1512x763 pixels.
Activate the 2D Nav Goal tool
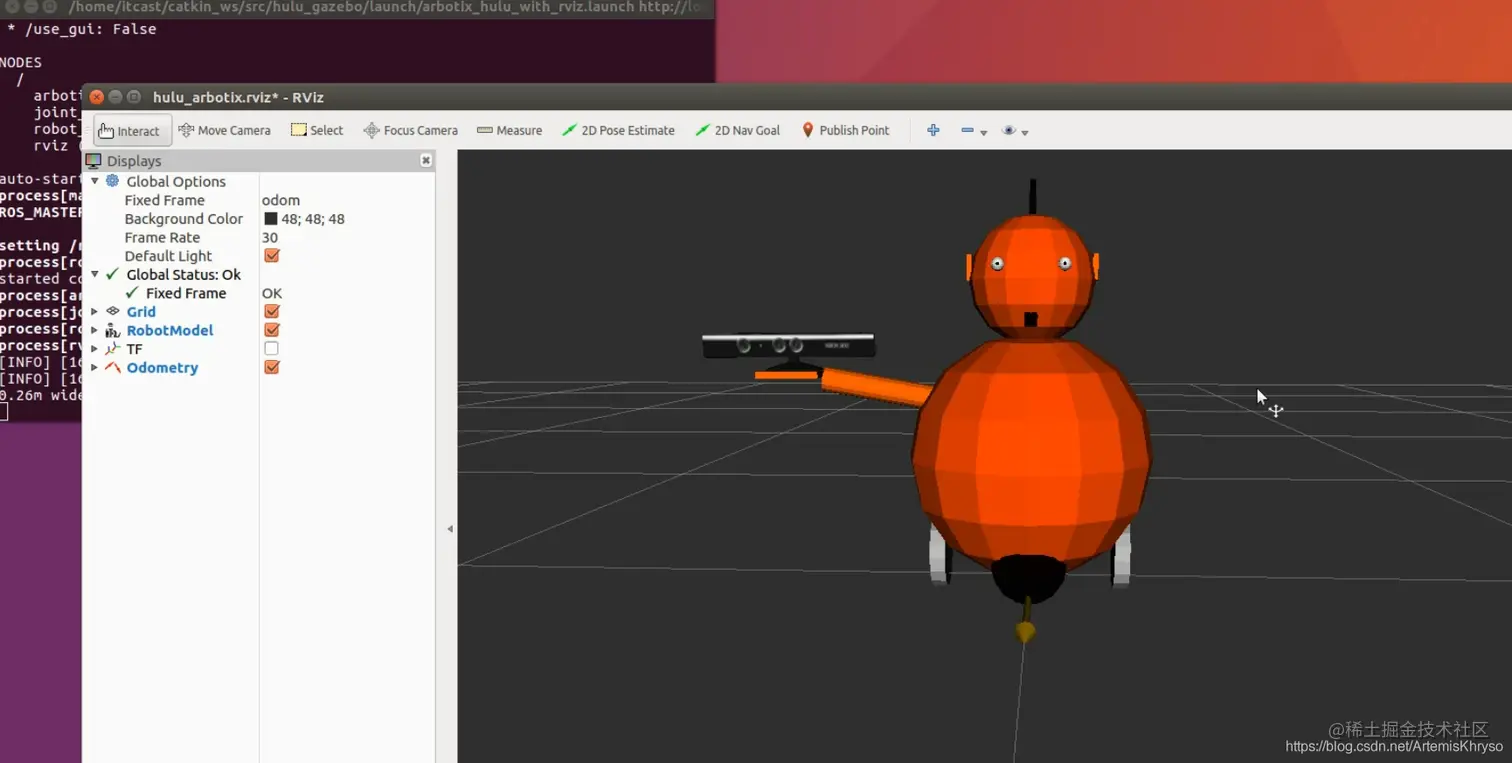[x=737, y=130]
